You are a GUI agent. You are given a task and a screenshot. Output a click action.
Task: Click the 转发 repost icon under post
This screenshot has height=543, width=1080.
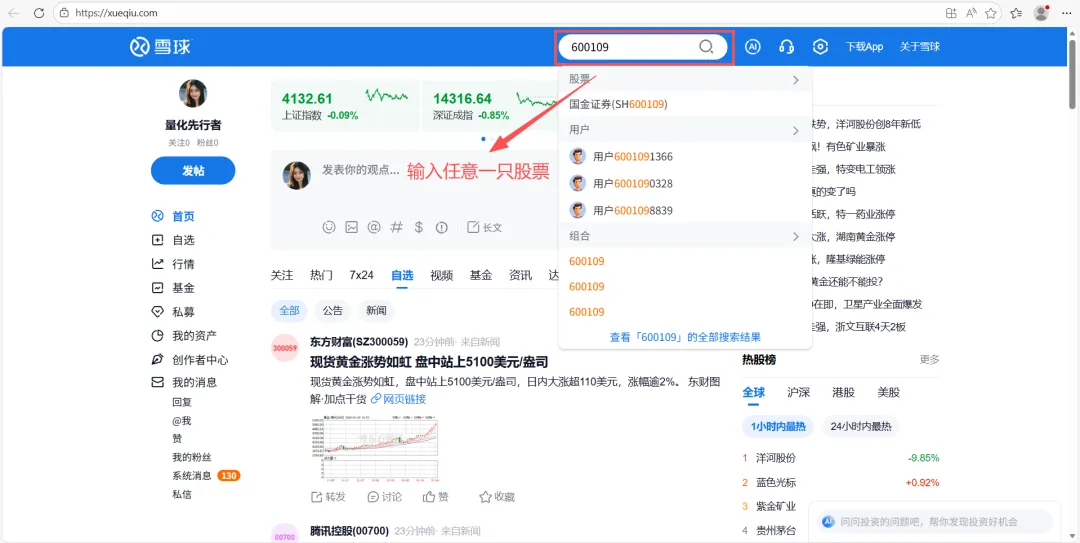328,497
